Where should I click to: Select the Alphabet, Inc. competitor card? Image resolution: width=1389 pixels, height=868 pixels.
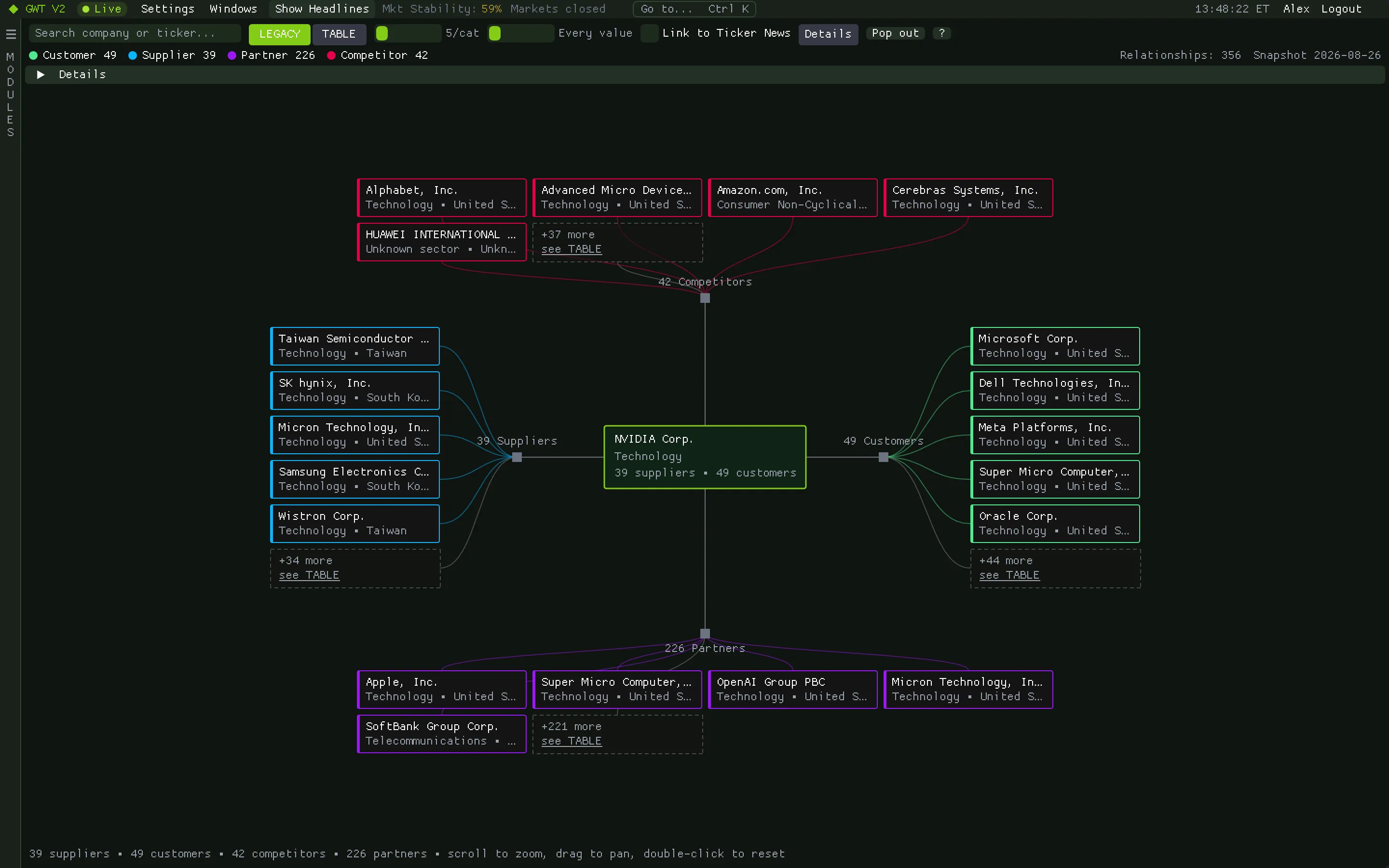click(x=441, y=198)
